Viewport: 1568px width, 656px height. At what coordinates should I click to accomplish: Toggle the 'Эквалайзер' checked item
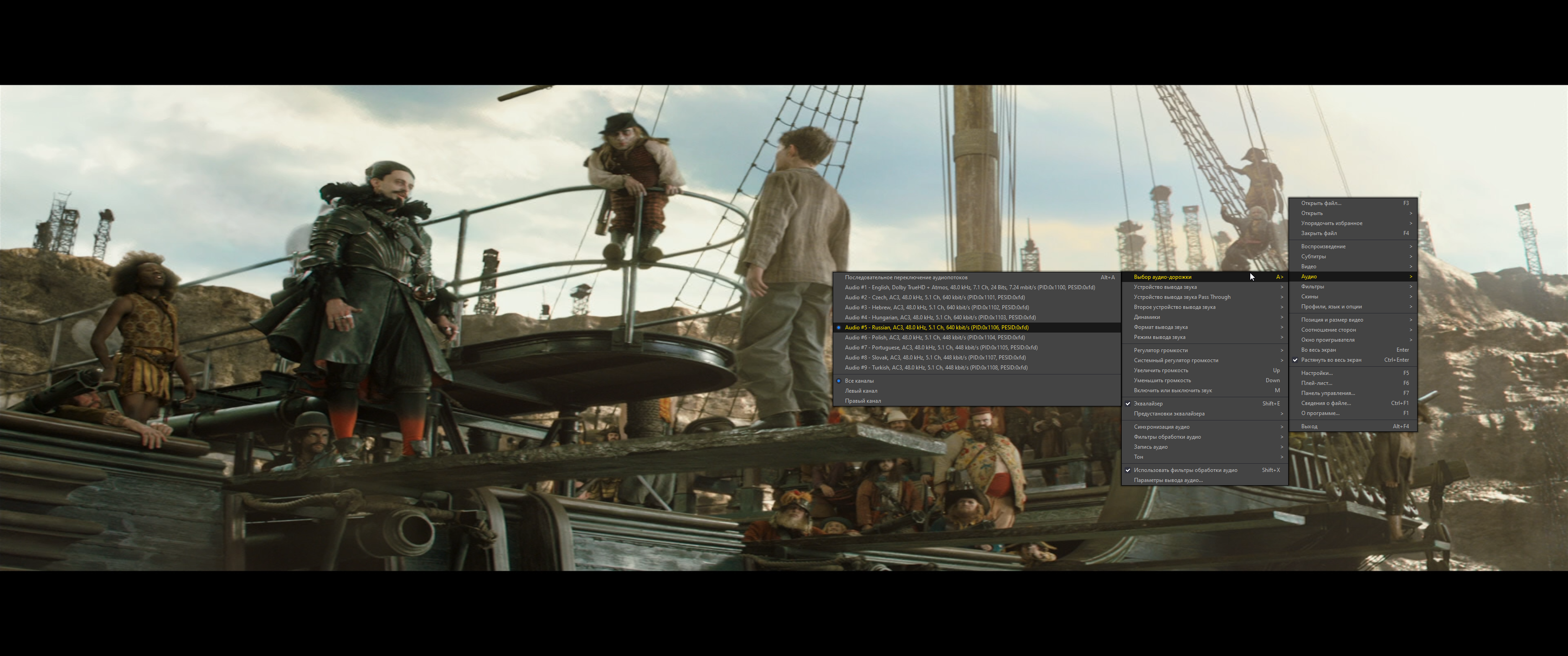pos(1205,404)
